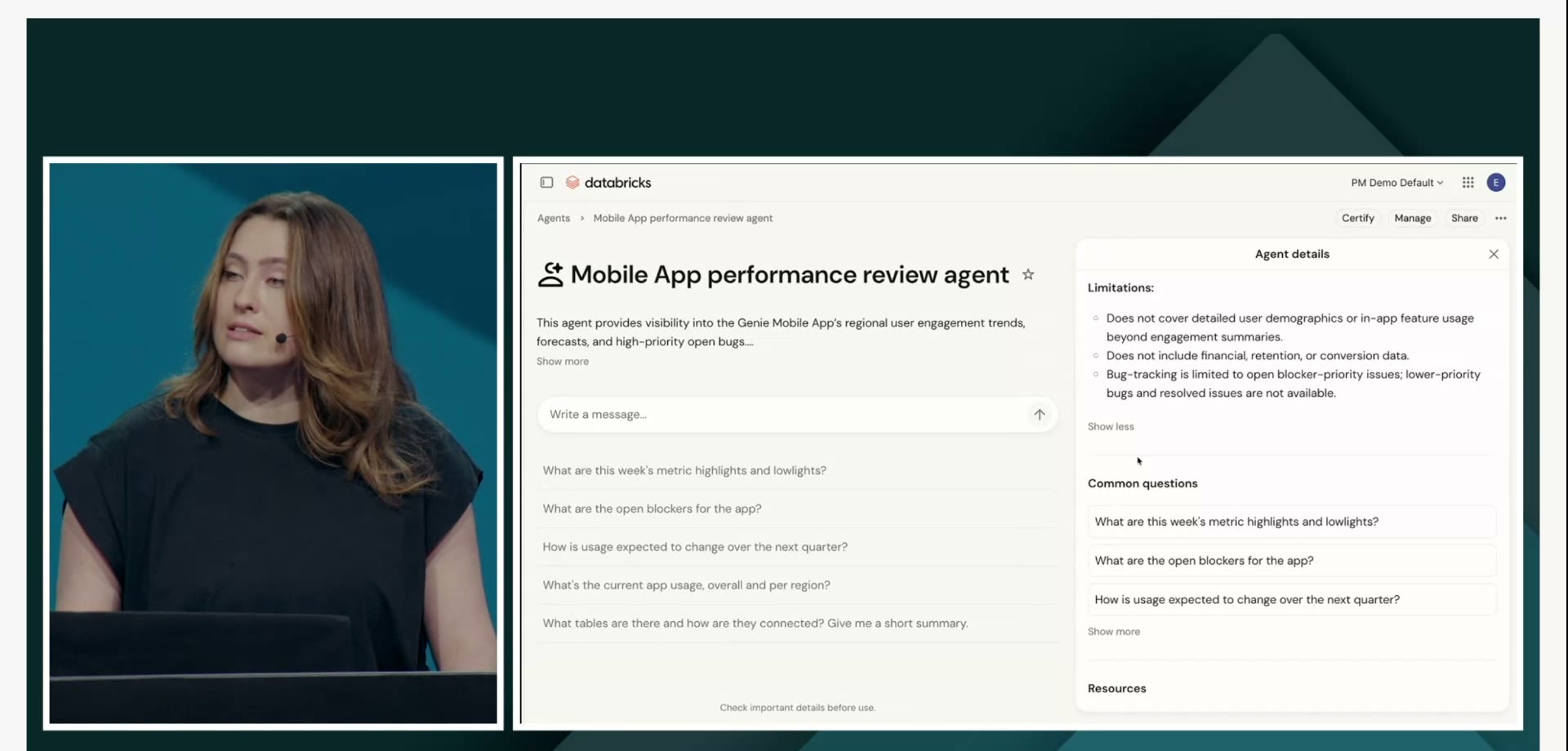Click metric highlights card in Common questions
Image resolution: width=1568 pixels, height=751 pixels.
coord(1292,522)
